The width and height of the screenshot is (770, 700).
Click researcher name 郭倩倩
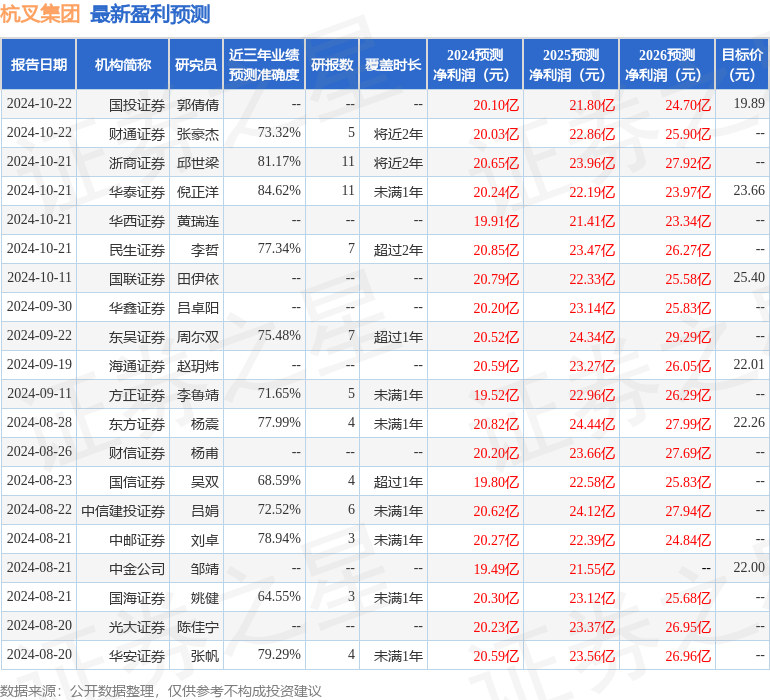pos(197,105)
